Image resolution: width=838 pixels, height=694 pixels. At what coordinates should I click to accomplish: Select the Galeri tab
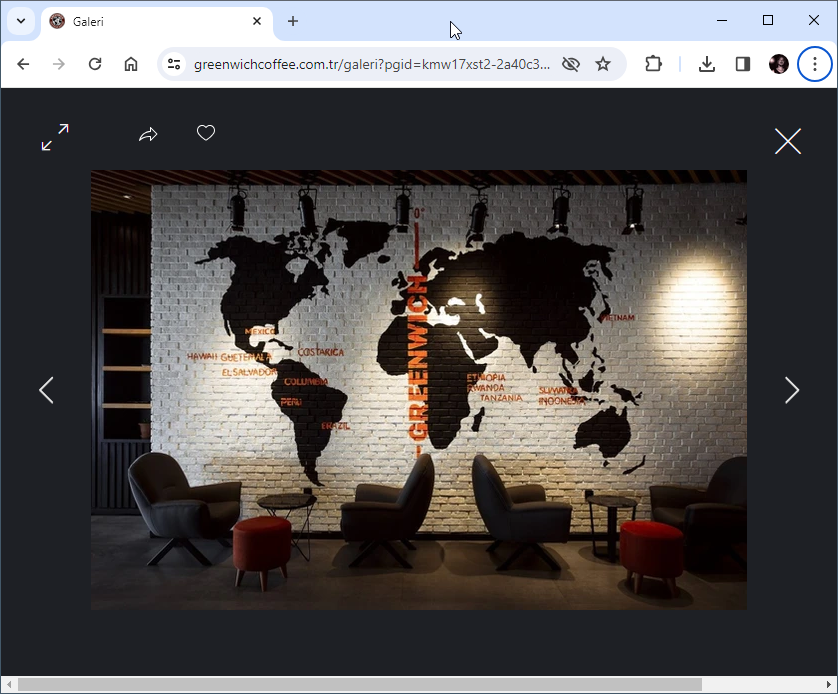(x=157, y=22)
